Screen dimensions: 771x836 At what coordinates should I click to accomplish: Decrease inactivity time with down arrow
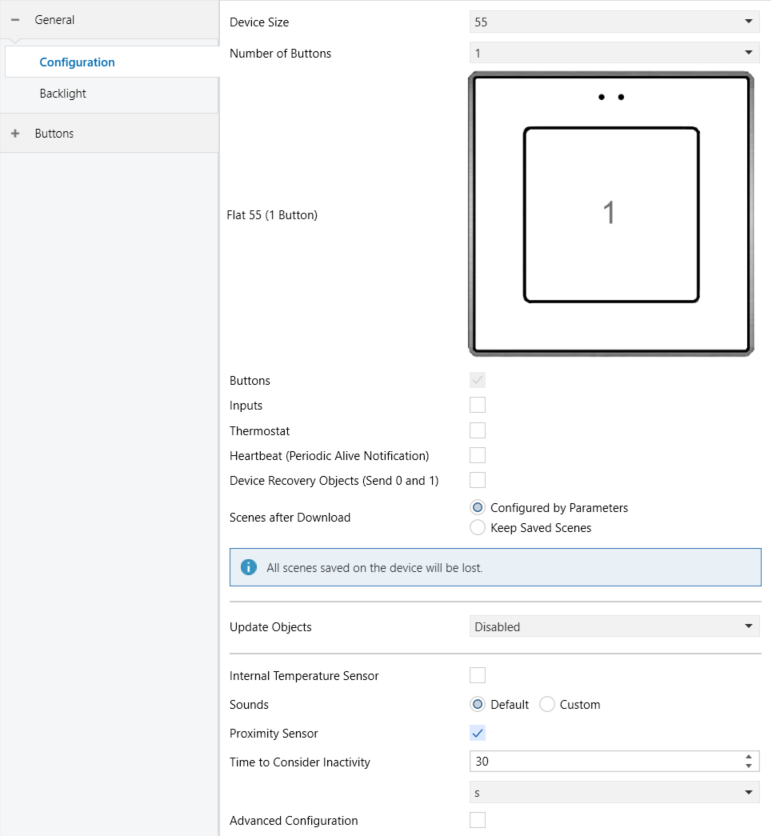pos(749,766)
